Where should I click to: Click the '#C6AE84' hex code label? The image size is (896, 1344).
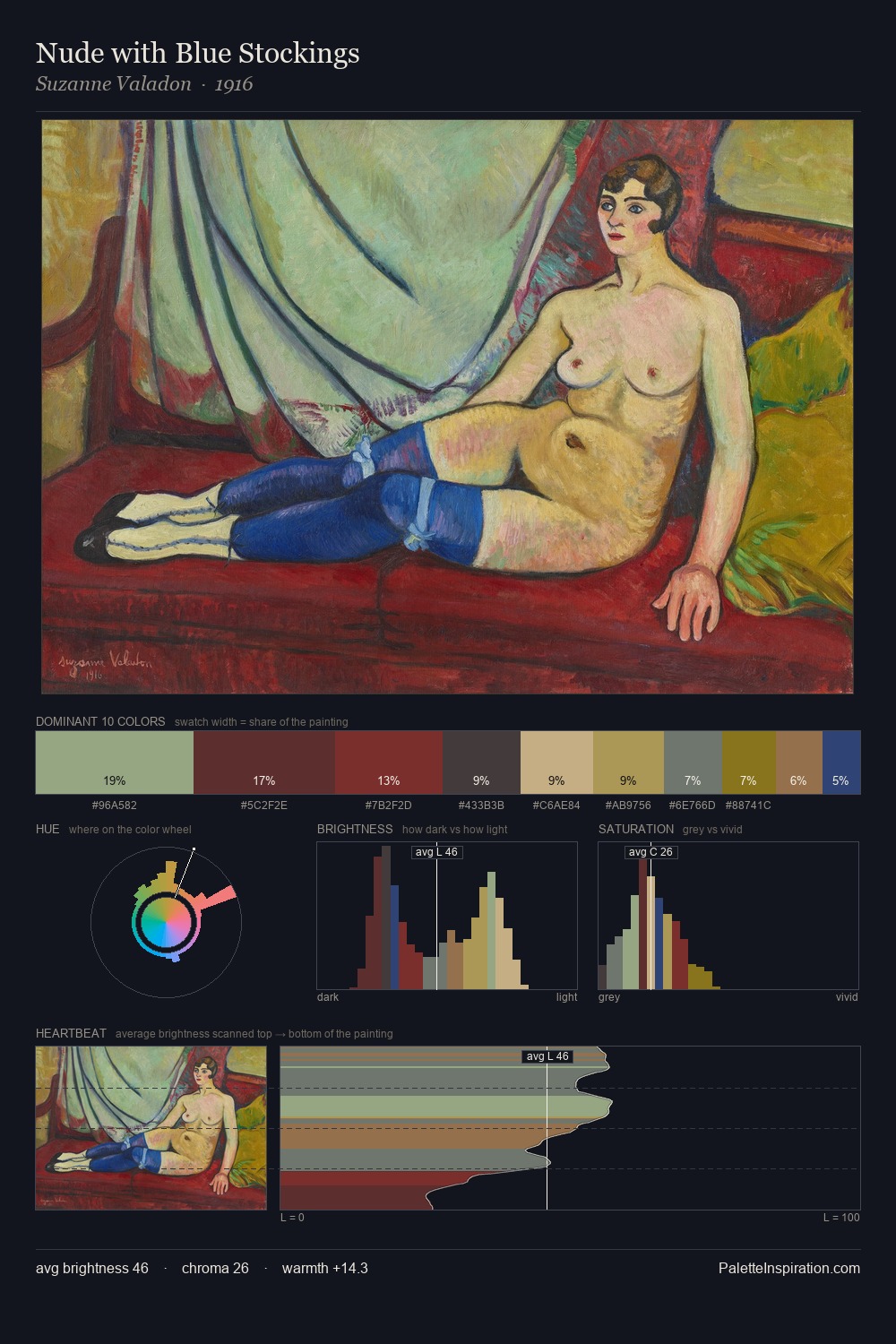[556, 806]
